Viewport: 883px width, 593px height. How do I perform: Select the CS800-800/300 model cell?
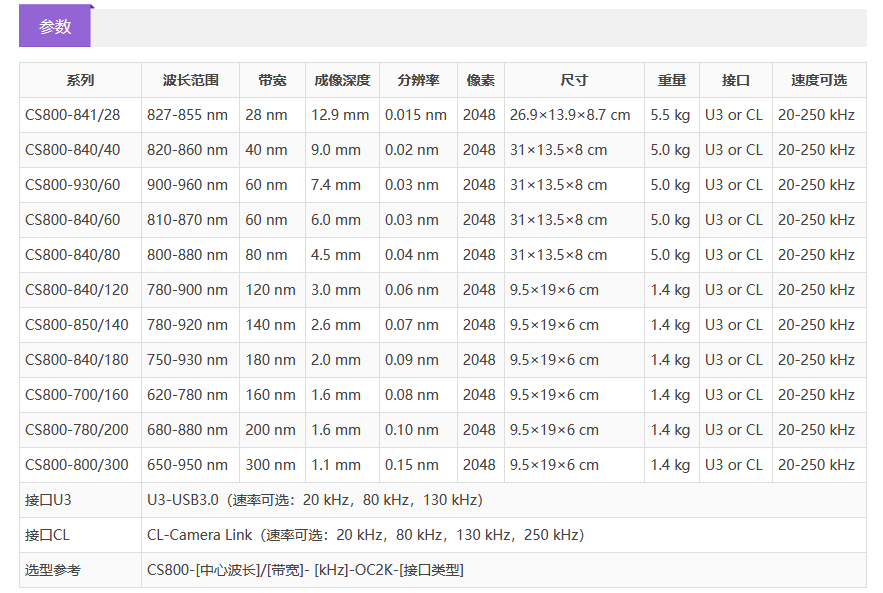(77, 465)
